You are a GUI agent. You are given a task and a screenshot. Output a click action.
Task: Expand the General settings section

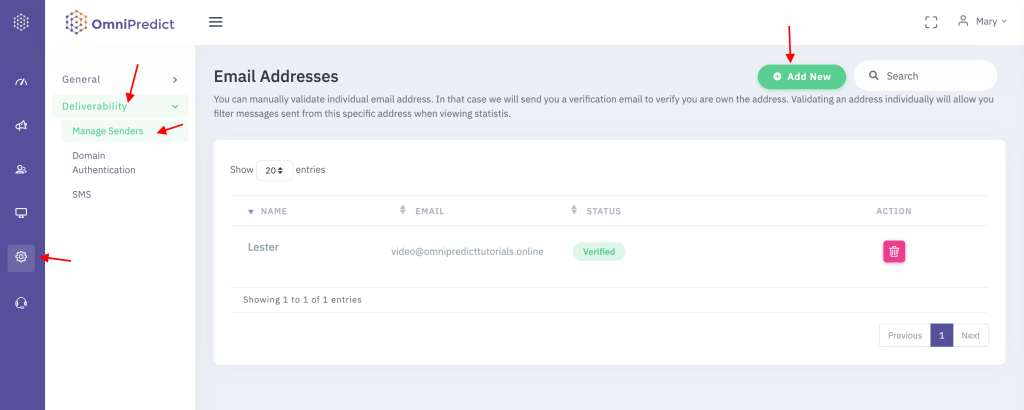(119, 79)
